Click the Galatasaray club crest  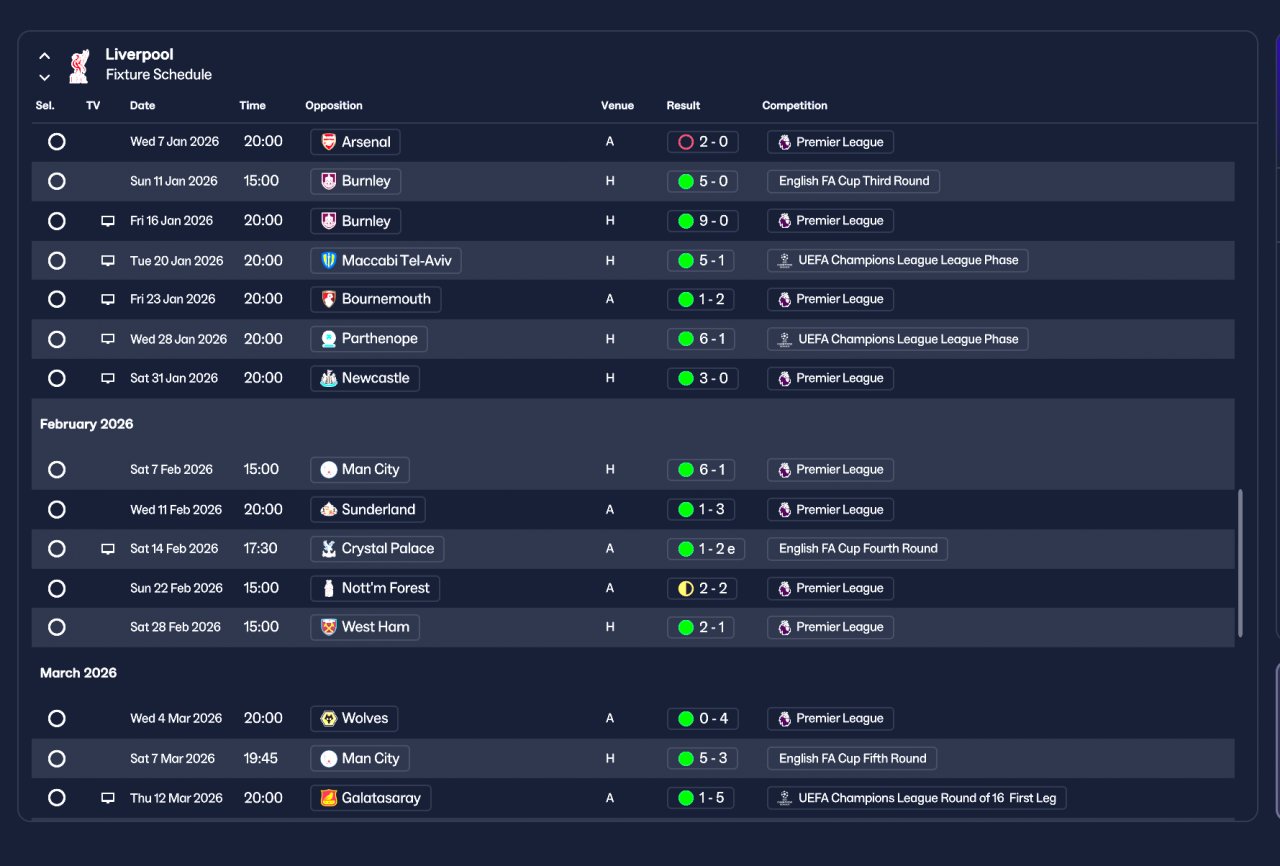click(328, 798)
